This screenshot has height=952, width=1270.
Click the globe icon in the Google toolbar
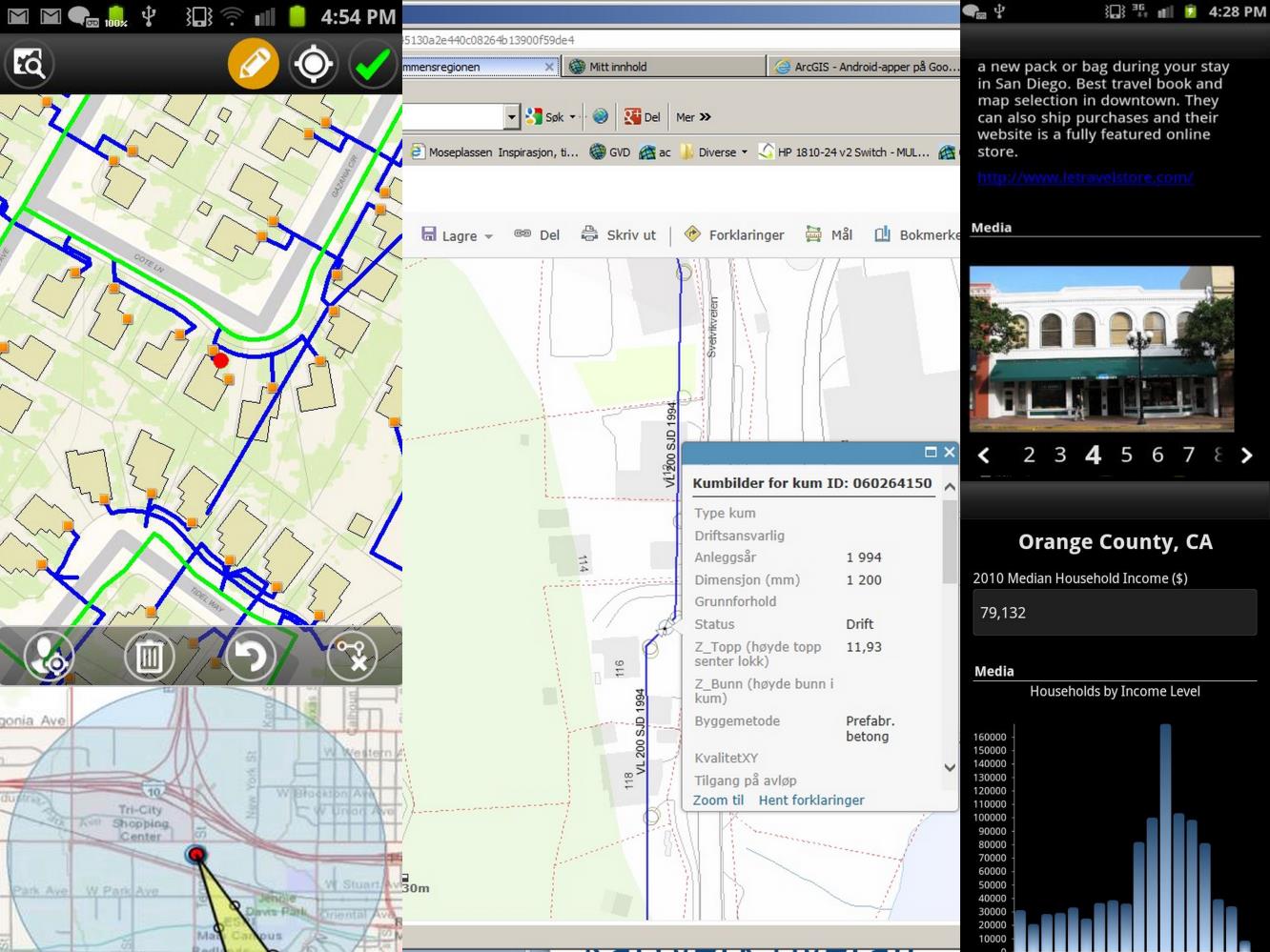[600, 116]
